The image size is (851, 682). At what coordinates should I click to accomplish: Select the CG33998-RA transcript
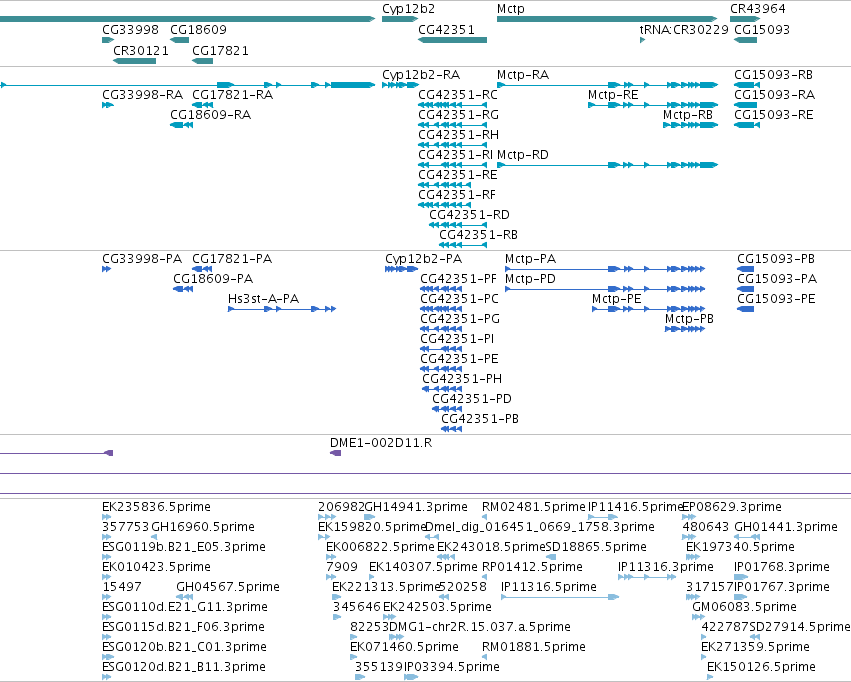pos(108,105)
